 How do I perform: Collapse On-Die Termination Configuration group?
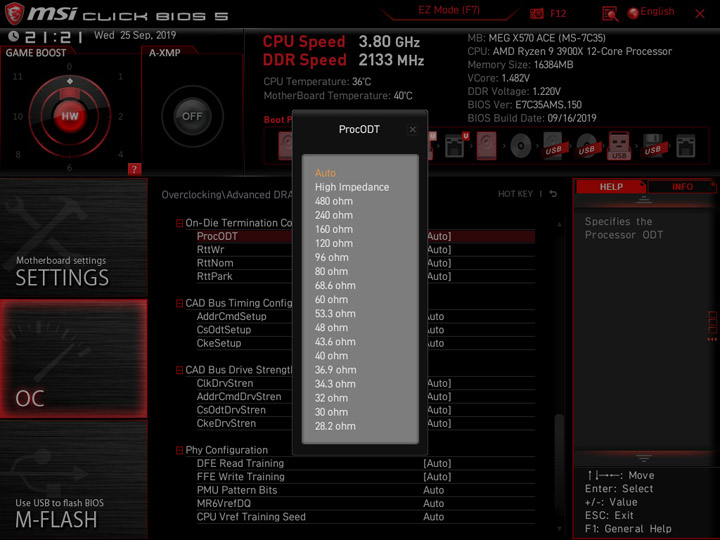[180, 223]
